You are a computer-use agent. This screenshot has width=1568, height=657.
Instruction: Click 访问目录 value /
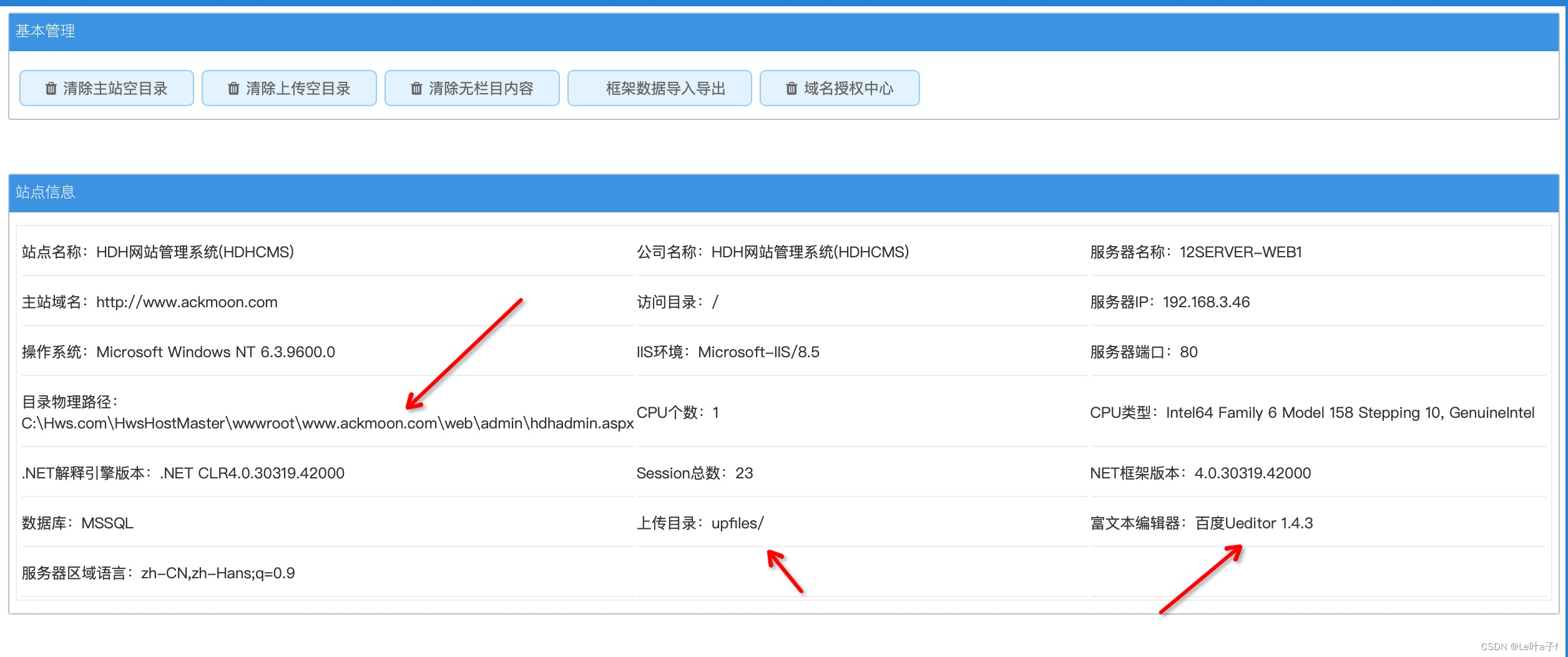pos(715,302)
